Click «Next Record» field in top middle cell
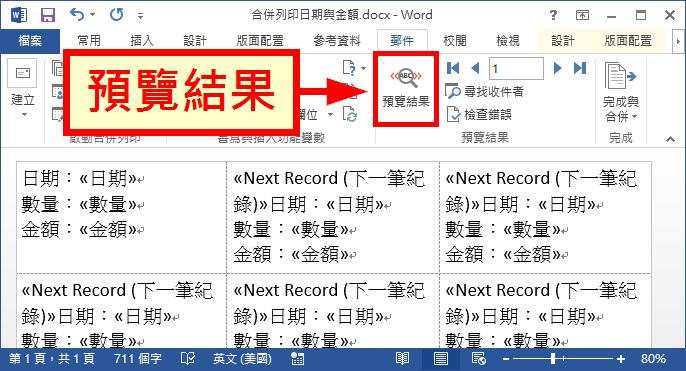Viewport: 686px width, 371px height. 329,191
